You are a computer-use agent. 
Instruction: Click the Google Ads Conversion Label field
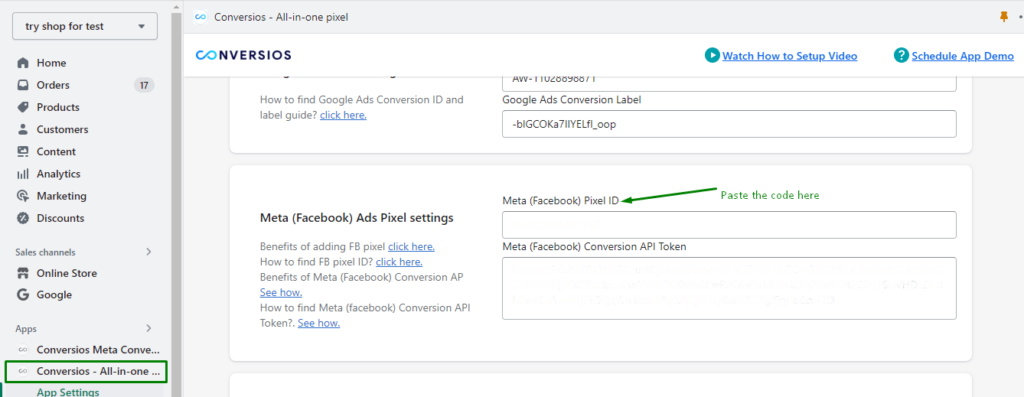[729, 124]
